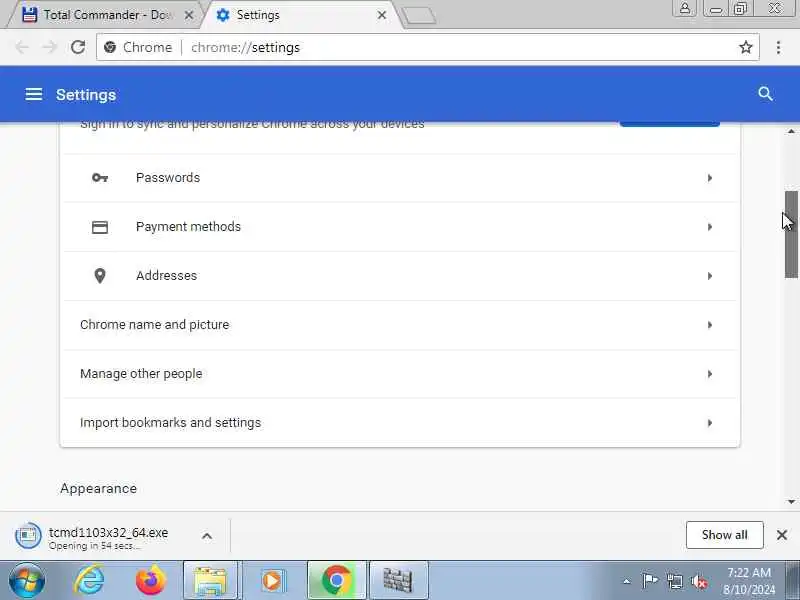
Task: Click the chrome://settings address bar
Action: (428, 47)
